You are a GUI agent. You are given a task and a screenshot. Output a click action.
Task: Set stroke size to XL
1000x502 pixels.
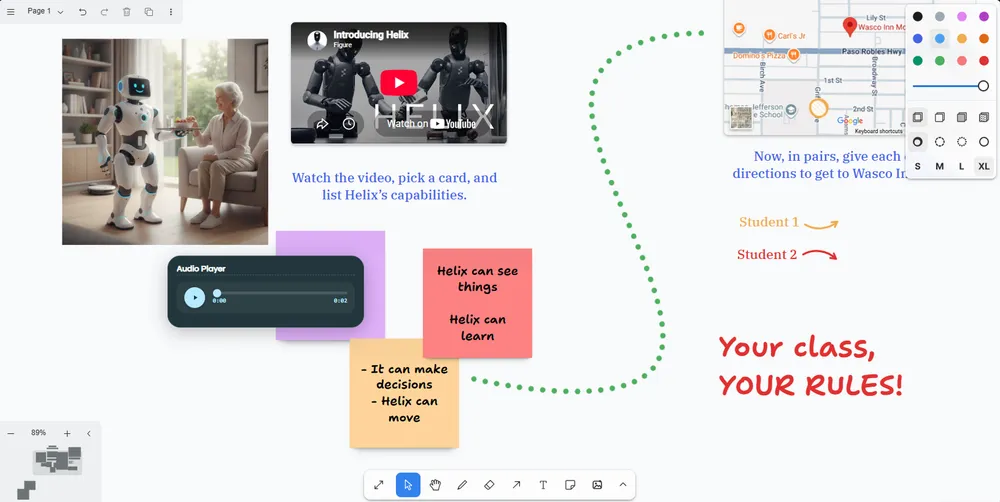pos(984,166)
